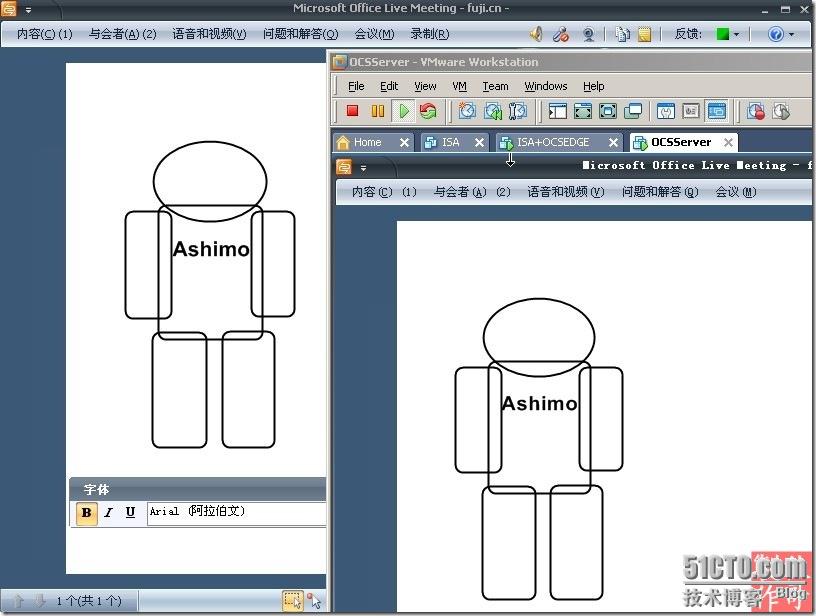Close the ISA tab
This screenshot has width=816, height=616.
point(479,142)
